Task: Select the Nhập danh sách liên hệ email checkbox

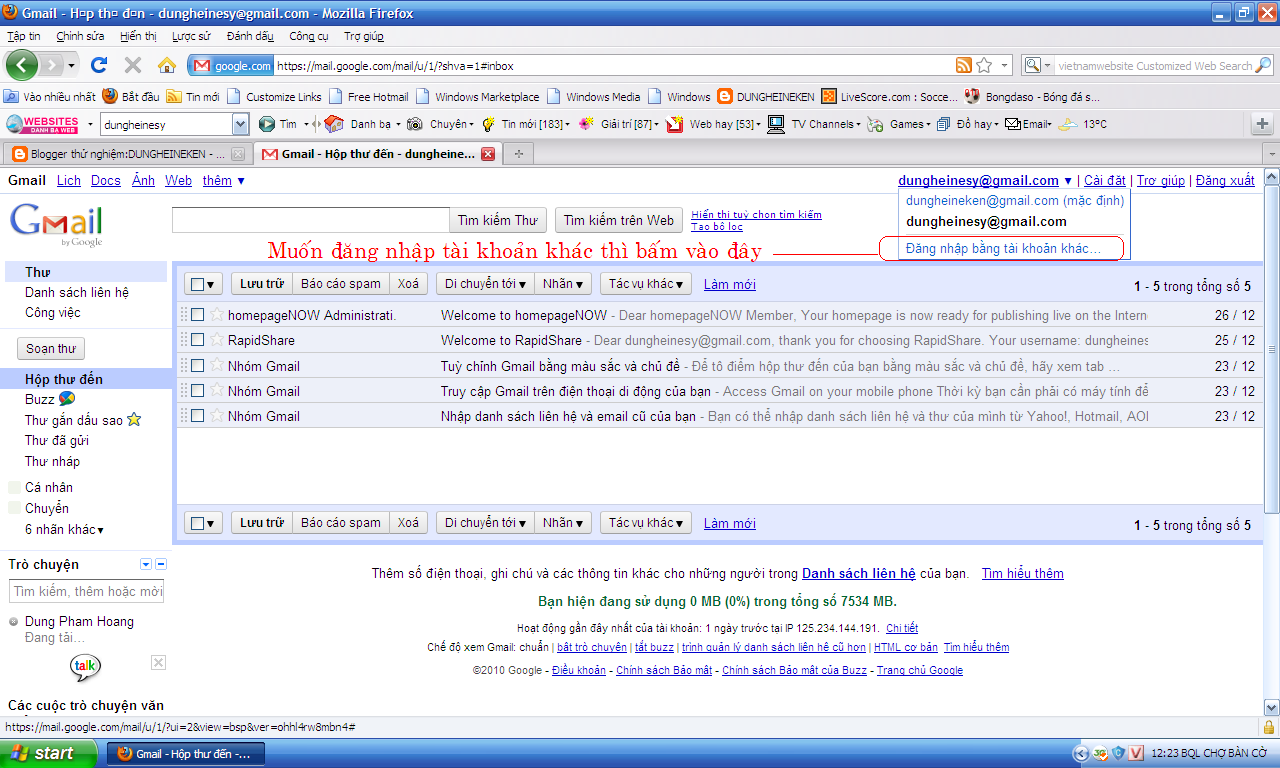Action: pyautogui.click(x=198, y=415)
